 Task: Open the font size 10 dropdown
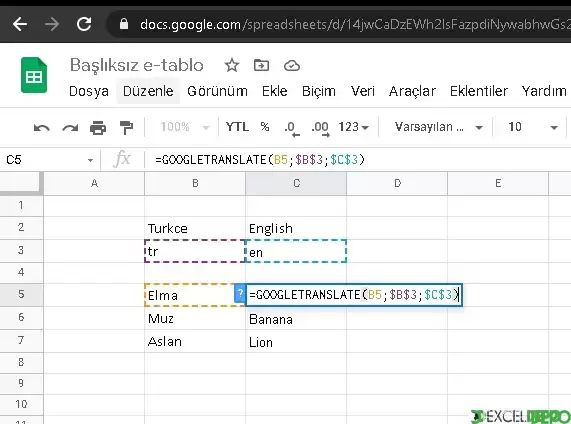[533, 127]
